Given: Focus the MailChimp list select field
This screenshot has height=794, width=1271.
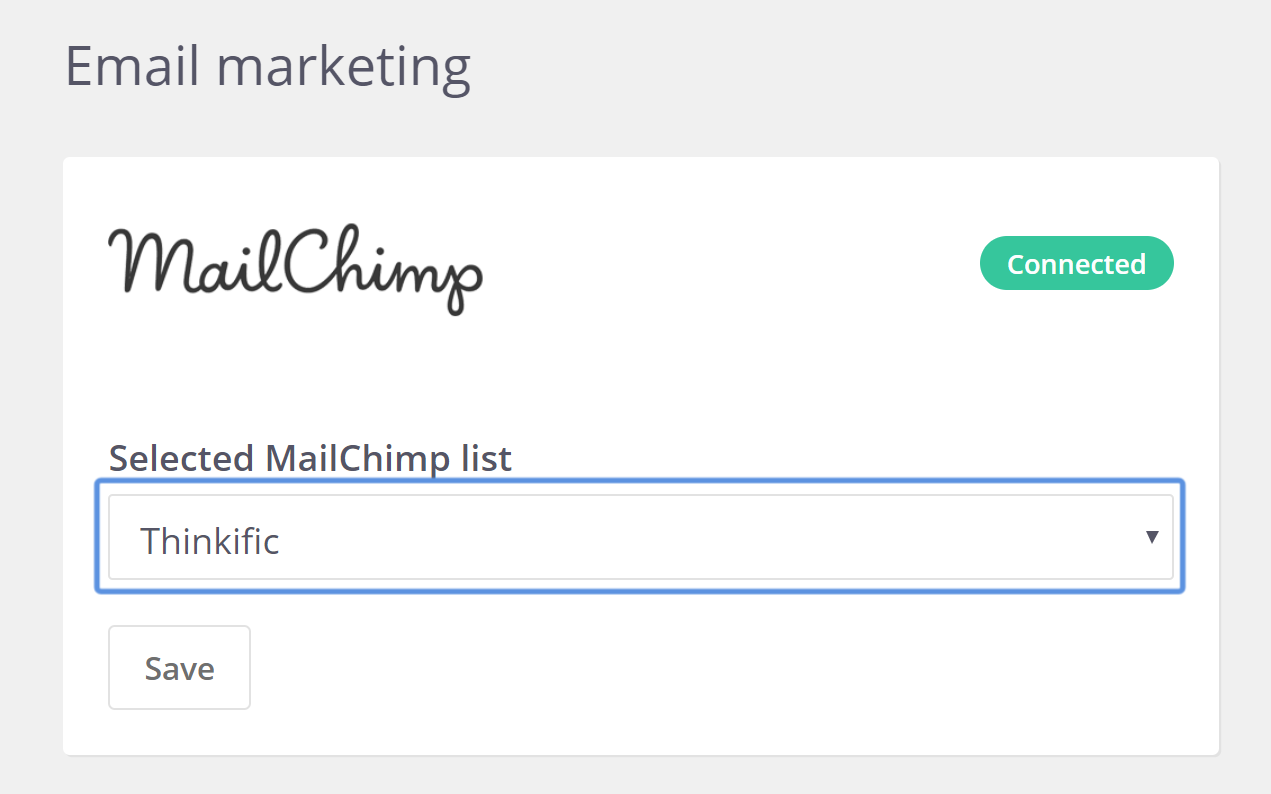Looking at the screenshot, I should (640, 537).
